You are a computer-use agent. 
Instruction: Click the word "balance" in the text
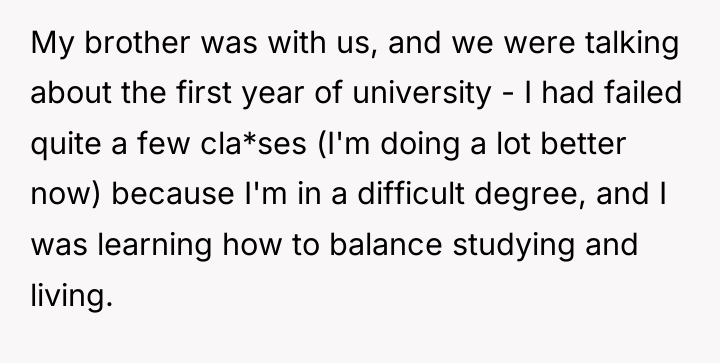[x=386, y=244]
